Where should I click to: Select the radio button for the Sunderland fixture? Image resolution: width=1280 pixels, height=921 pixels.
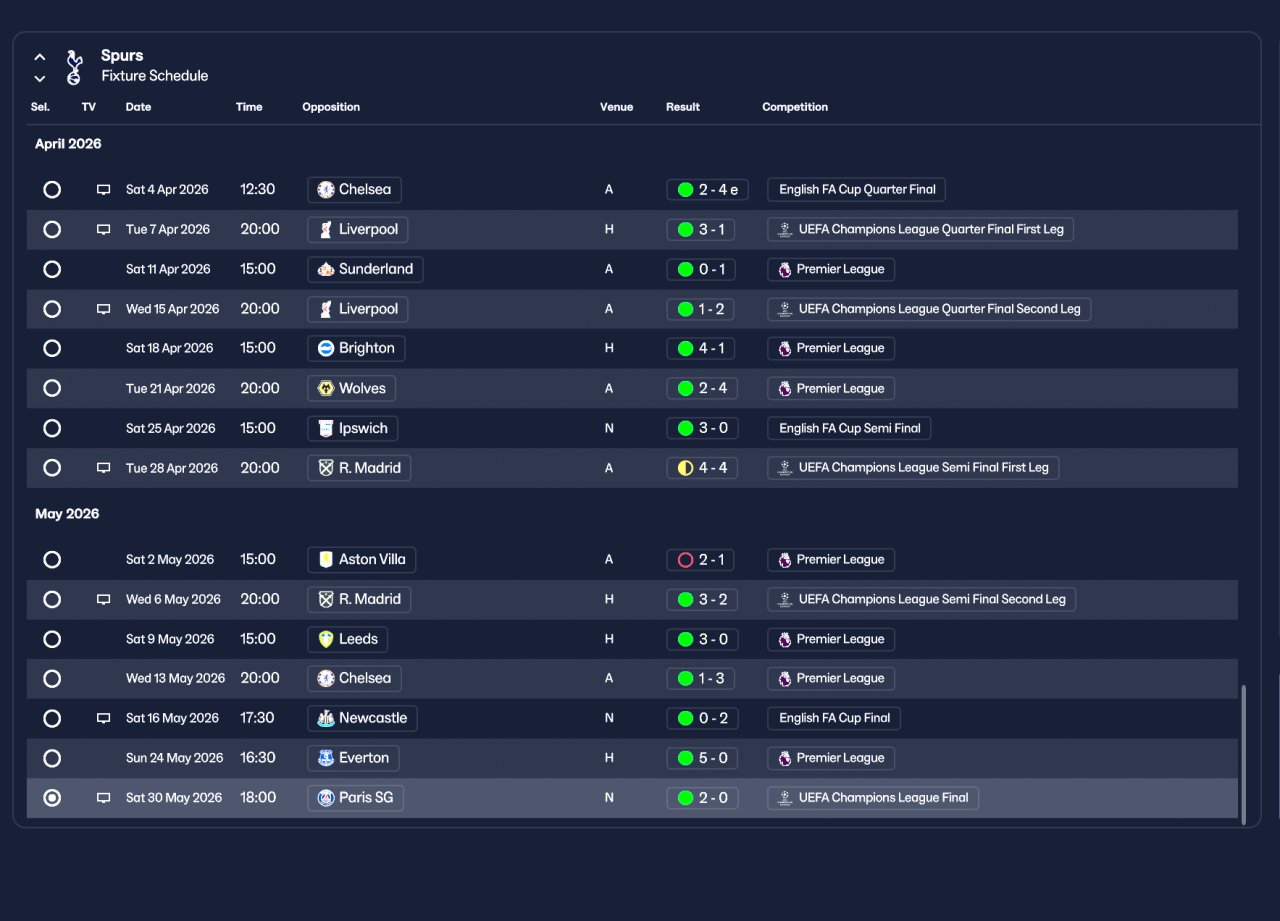coord(52,269)
